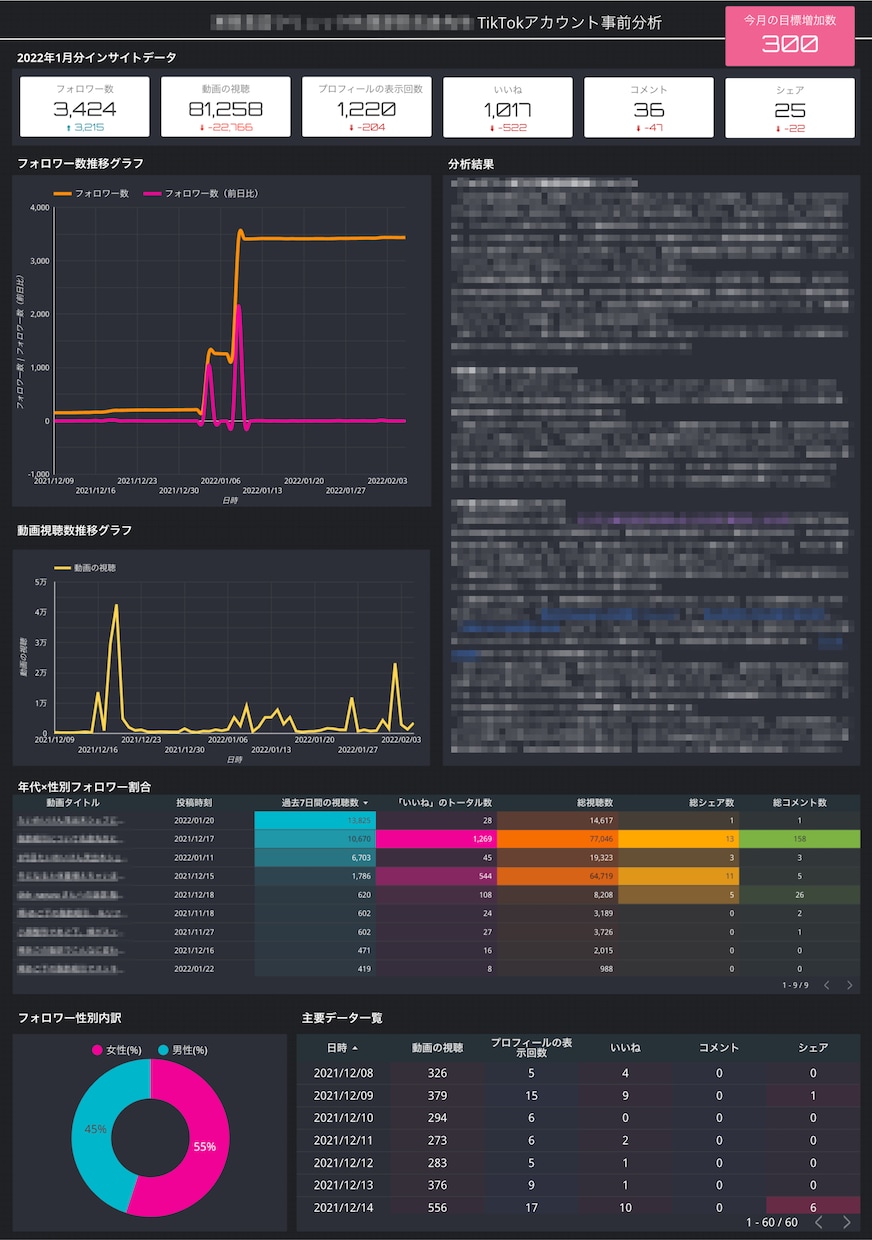Viewport: 872px width, 1240px height.
Task: Select the フォロワー数 3,424 scorecard
Action: pyautogui.click(x=85, y=107)
